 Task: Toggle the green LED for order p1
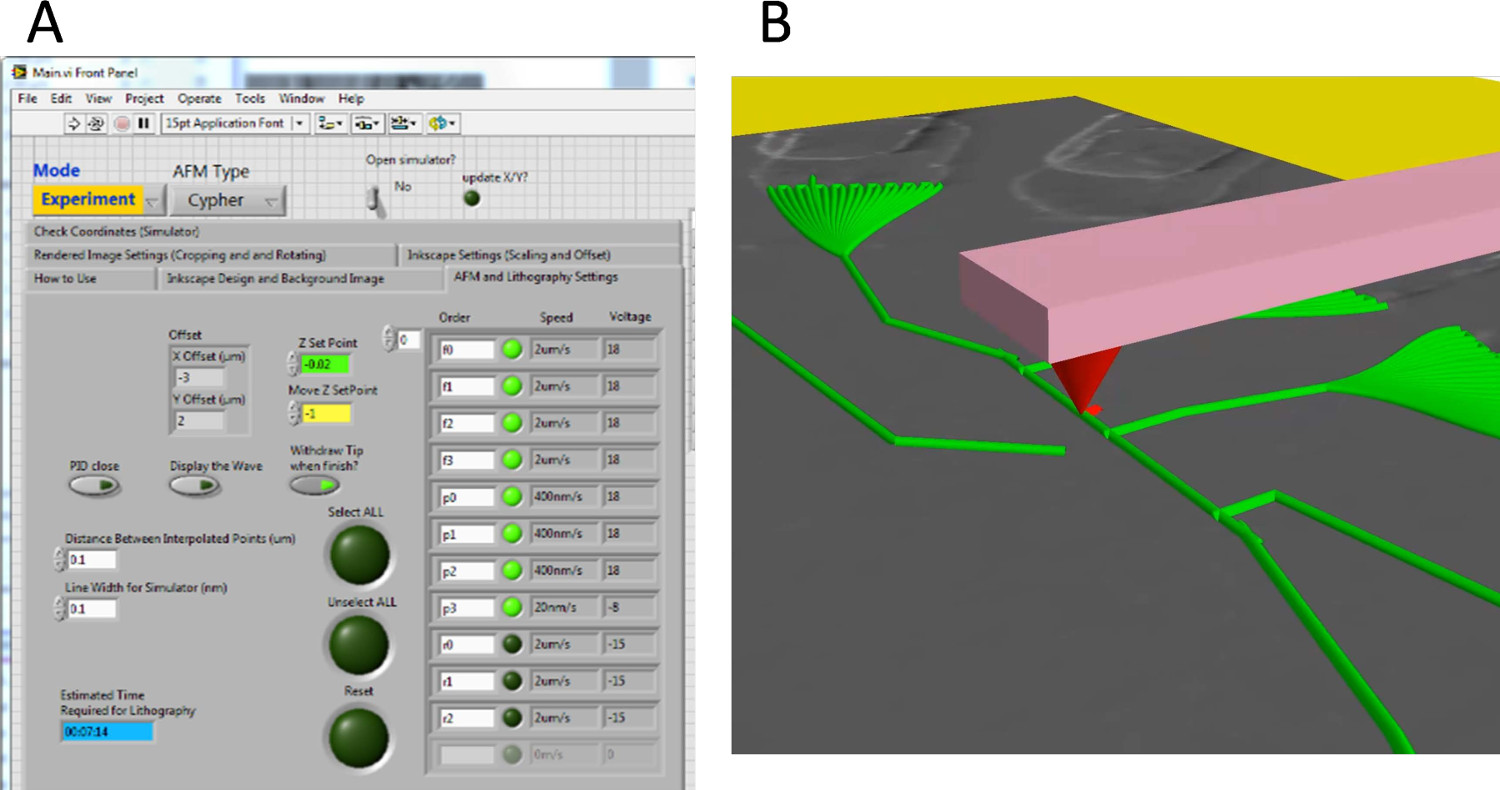tap(513, 534)
